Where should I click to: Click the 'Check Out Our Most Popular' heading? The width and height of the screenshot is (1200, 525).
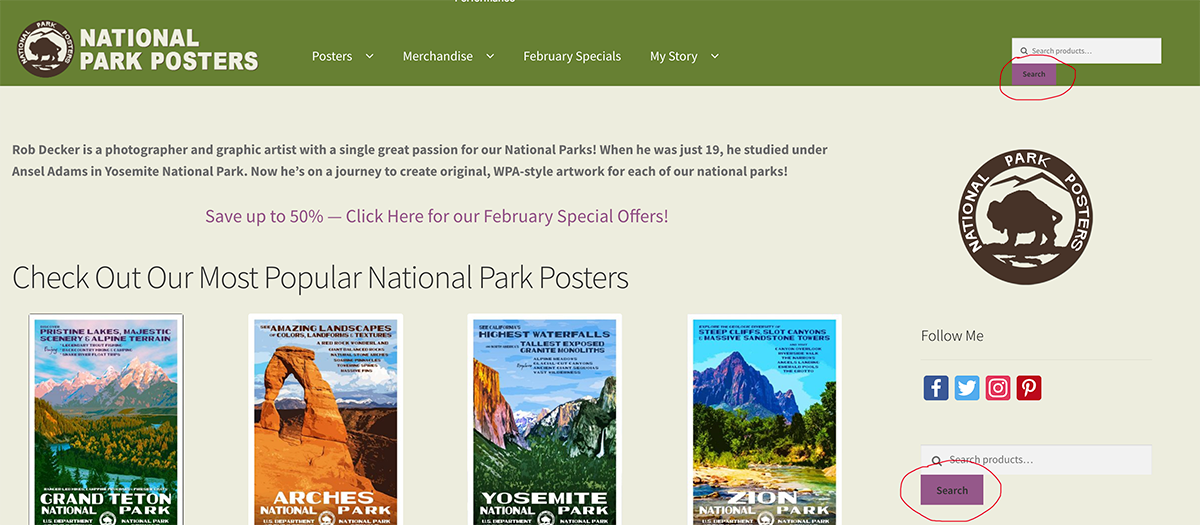click(320, 277)
